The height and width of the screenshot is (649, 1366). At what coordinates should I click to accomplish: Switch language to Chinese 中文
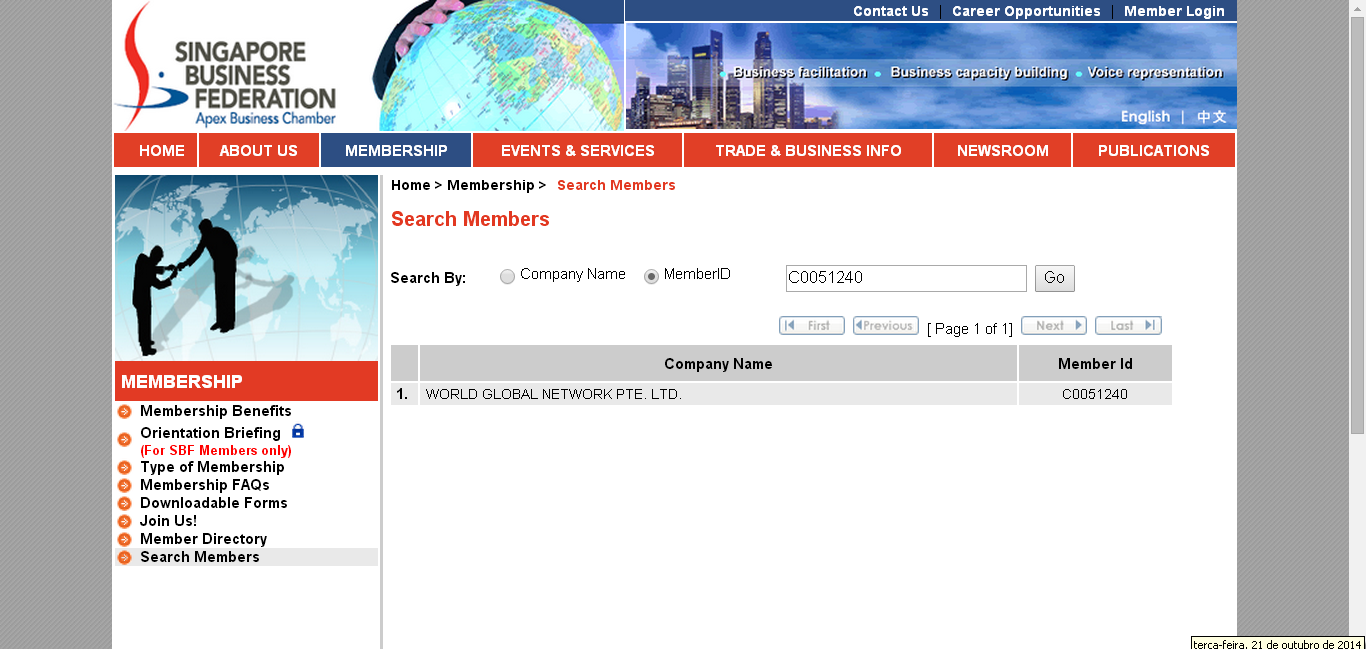(1212, 117)
